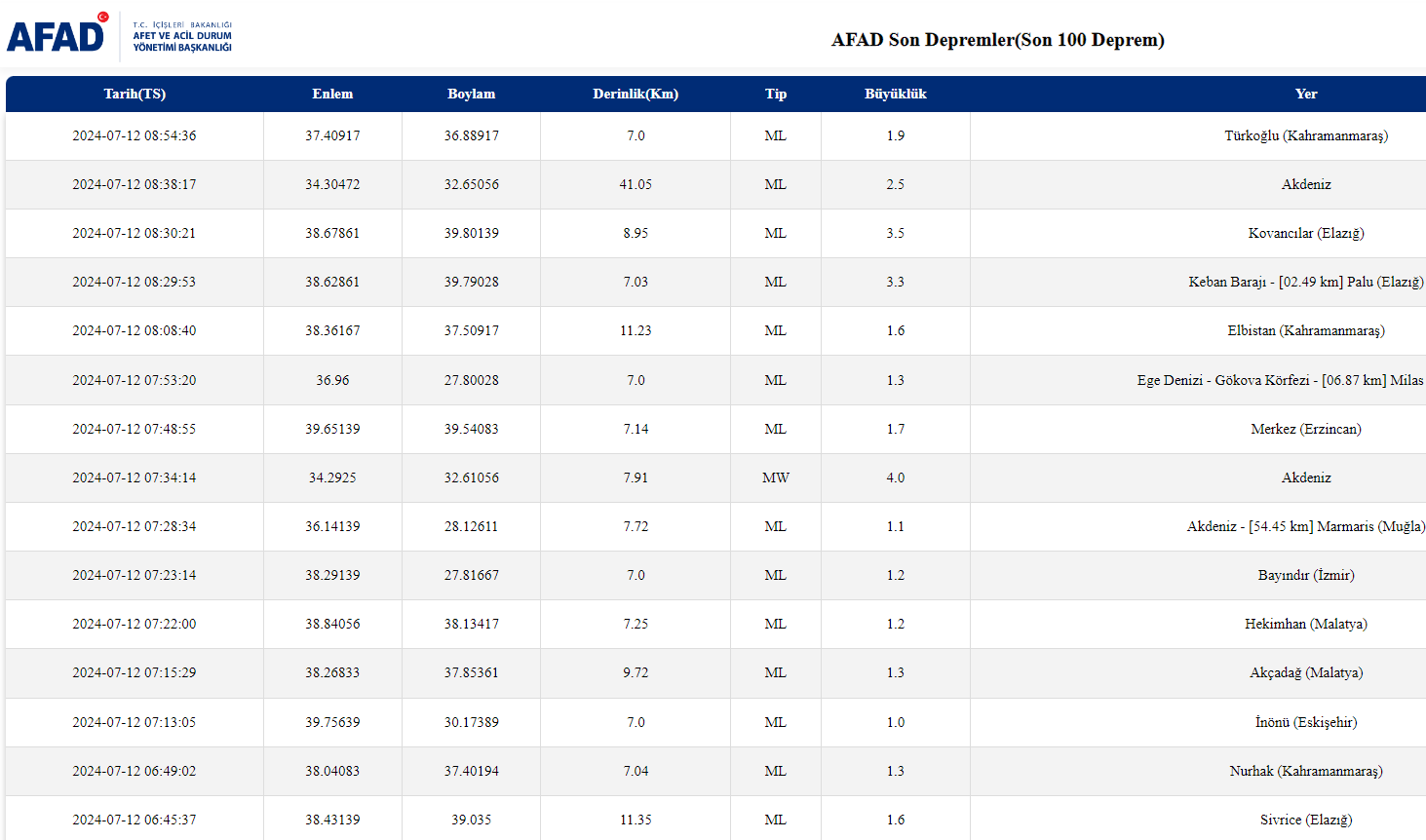This screenshot has width=1426, height=840.
Task: Click Türkoğlu (Kahramanmaraş) location
Action: click(1306, 135)
